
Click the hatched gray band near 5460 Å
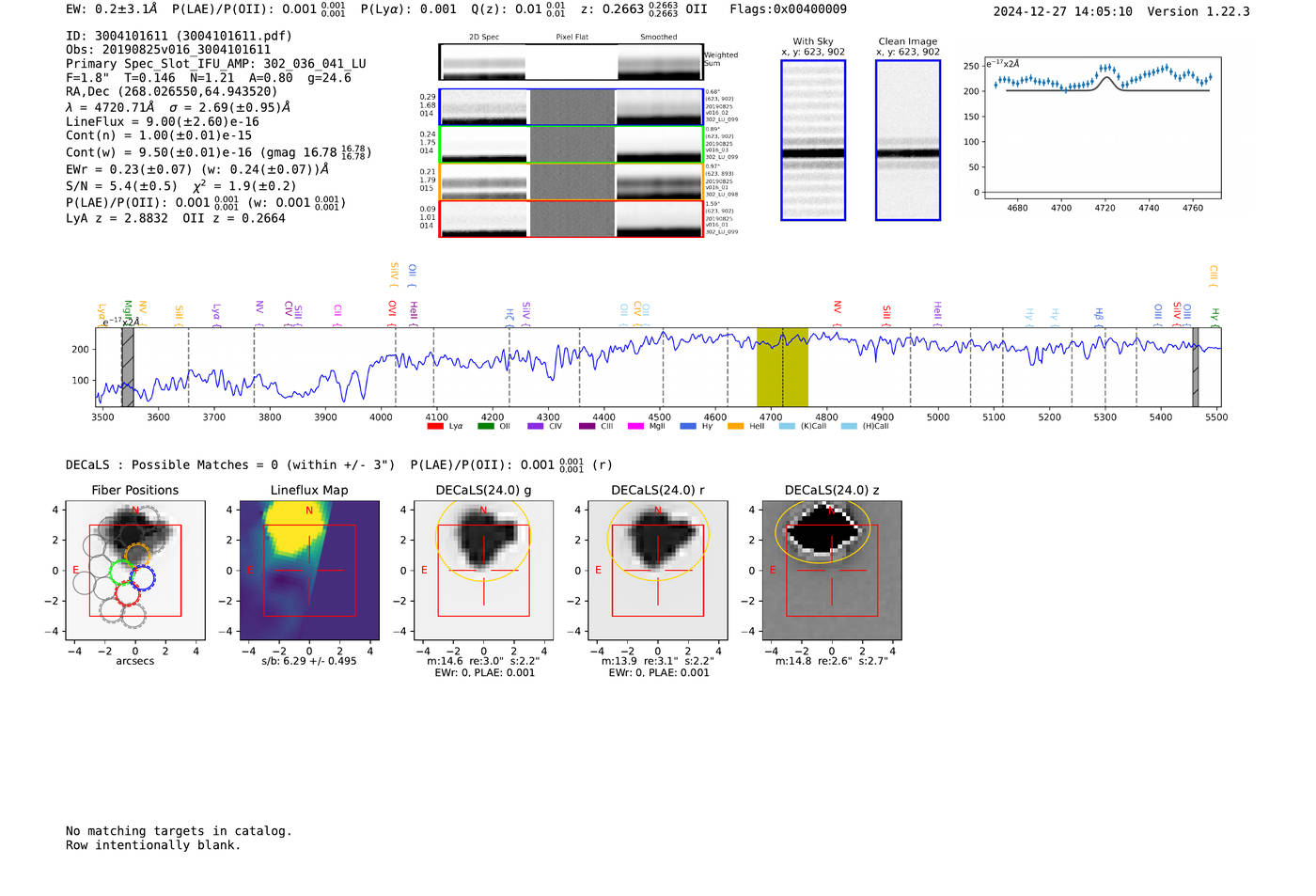point(1196,367)
